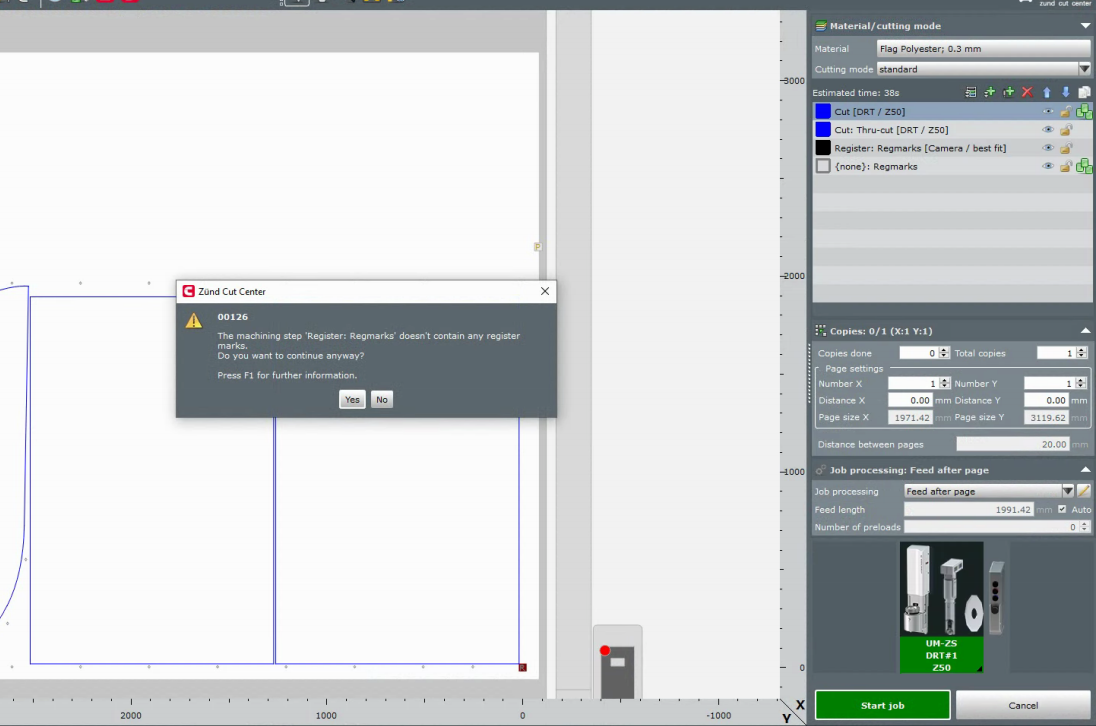Adjust the Number Y stepper
The height and width of the screenshot is (726, 1096).
pyautogui.click(x=1081, y=384)
